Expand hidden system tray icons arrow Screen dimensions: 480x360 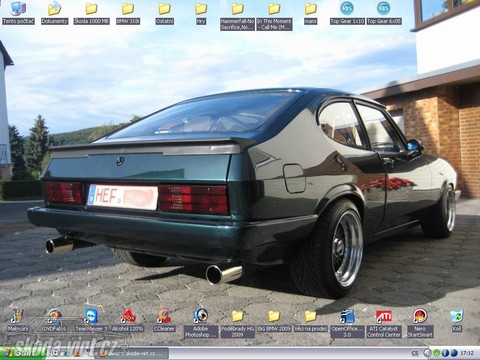[427, 353]
